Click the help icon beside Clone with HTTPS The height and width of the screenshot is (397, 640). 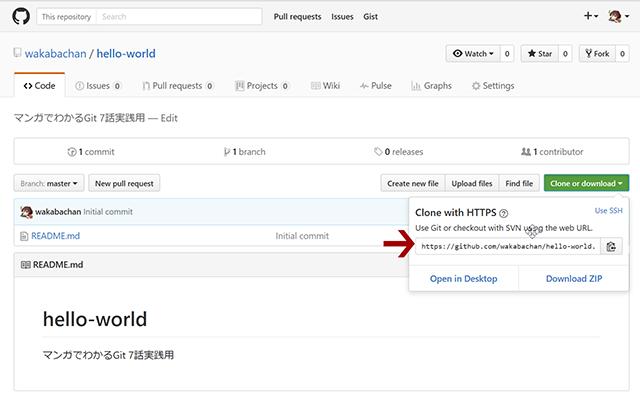point(504,213)
